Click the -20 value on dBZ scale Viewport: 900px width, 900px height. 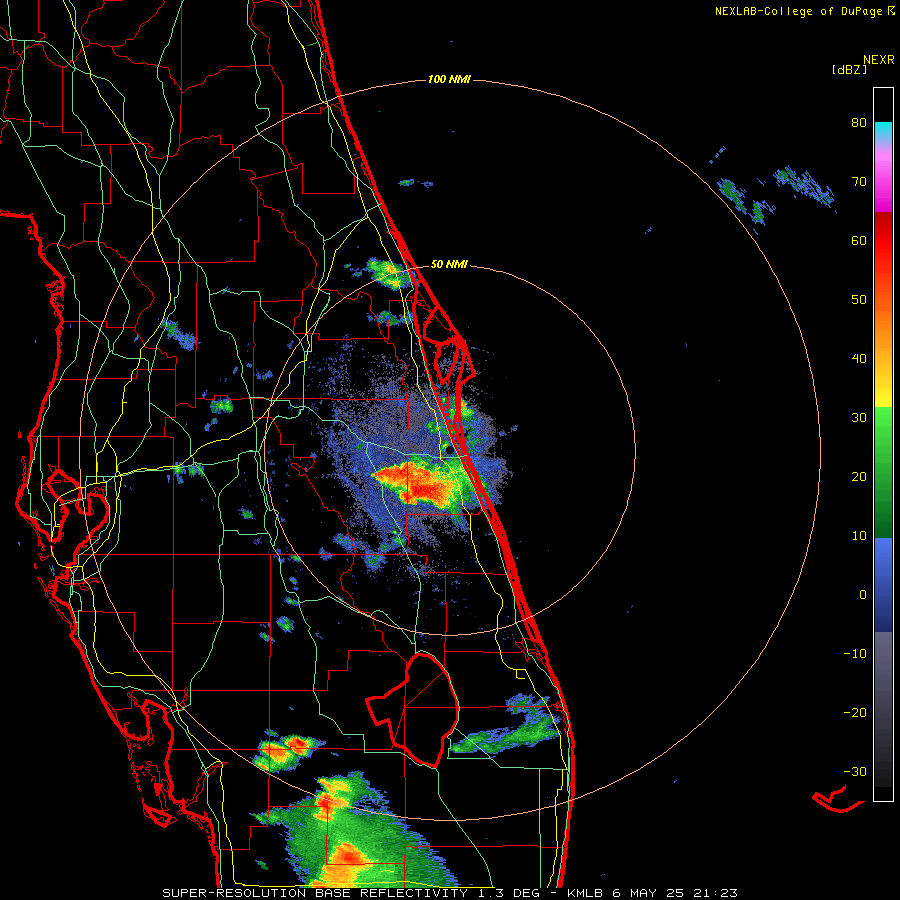click(x=855, y=713)
